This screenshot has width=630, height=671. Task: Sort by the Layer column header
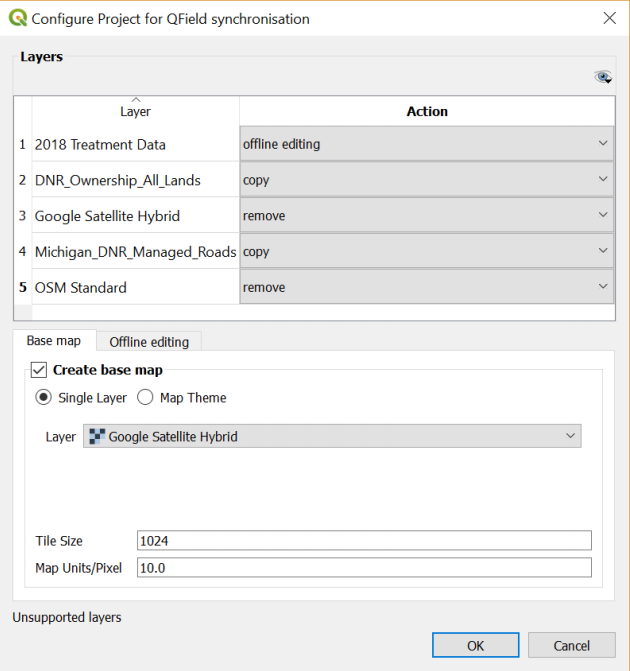pos(135,111)
